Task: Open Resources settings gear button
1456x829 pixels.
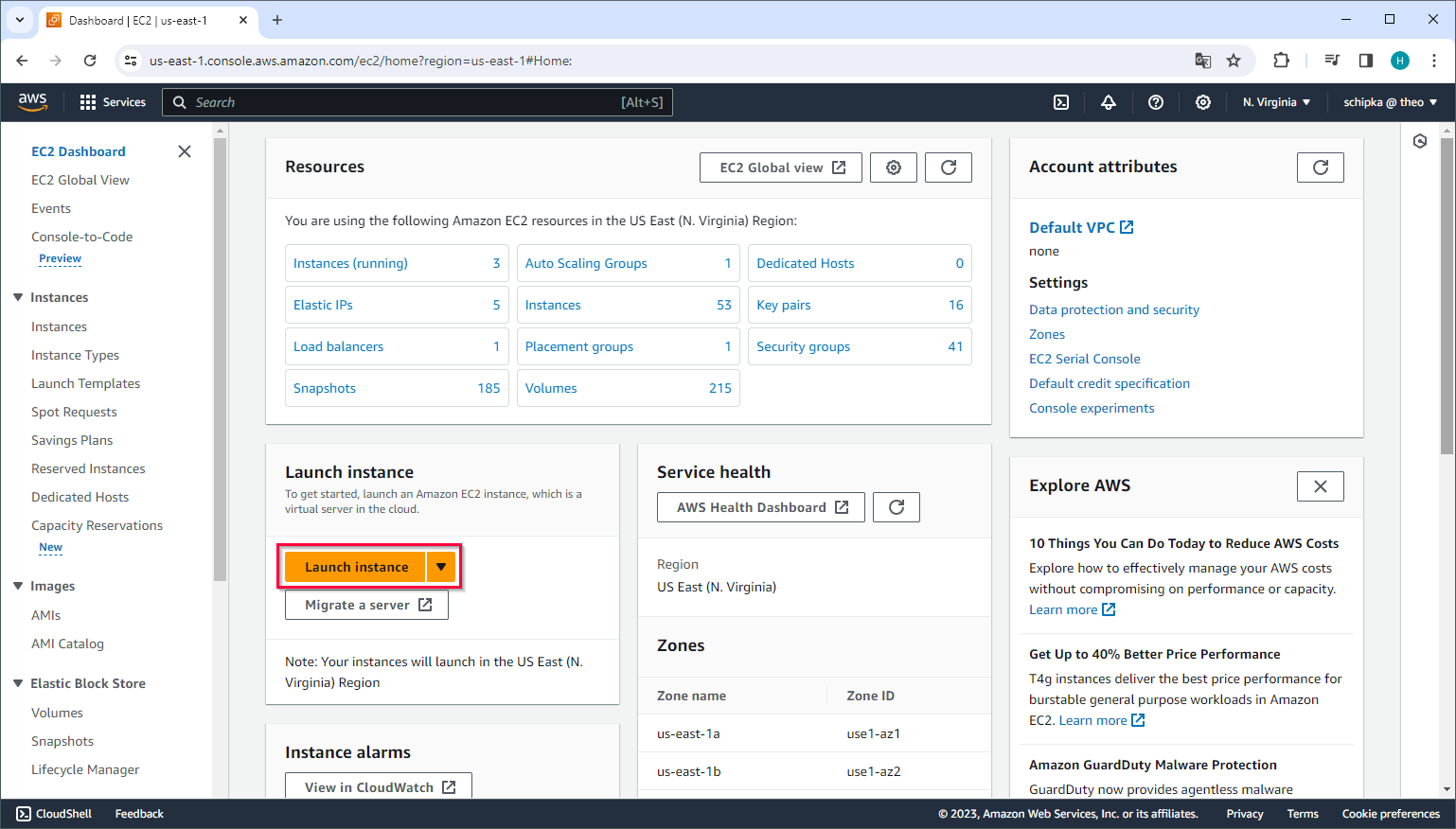Action: click(x=894, y=168)
